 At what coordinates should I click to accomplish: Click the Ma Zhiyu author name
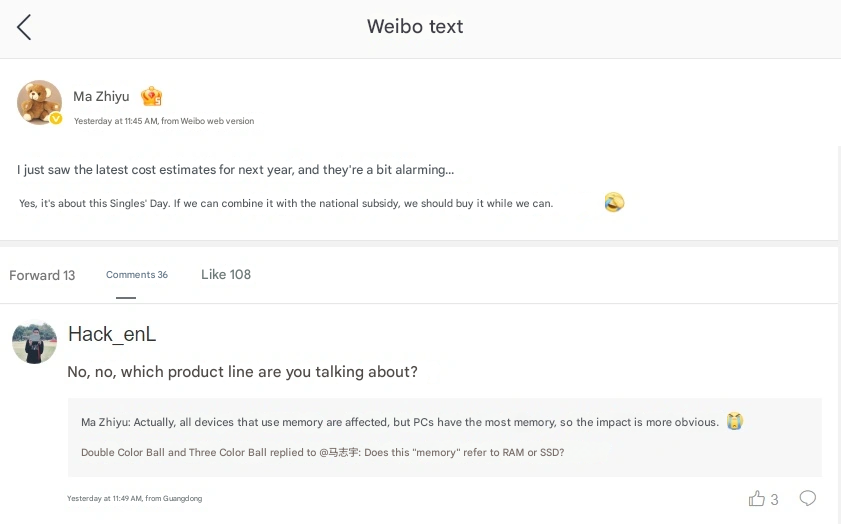(101, 97)
